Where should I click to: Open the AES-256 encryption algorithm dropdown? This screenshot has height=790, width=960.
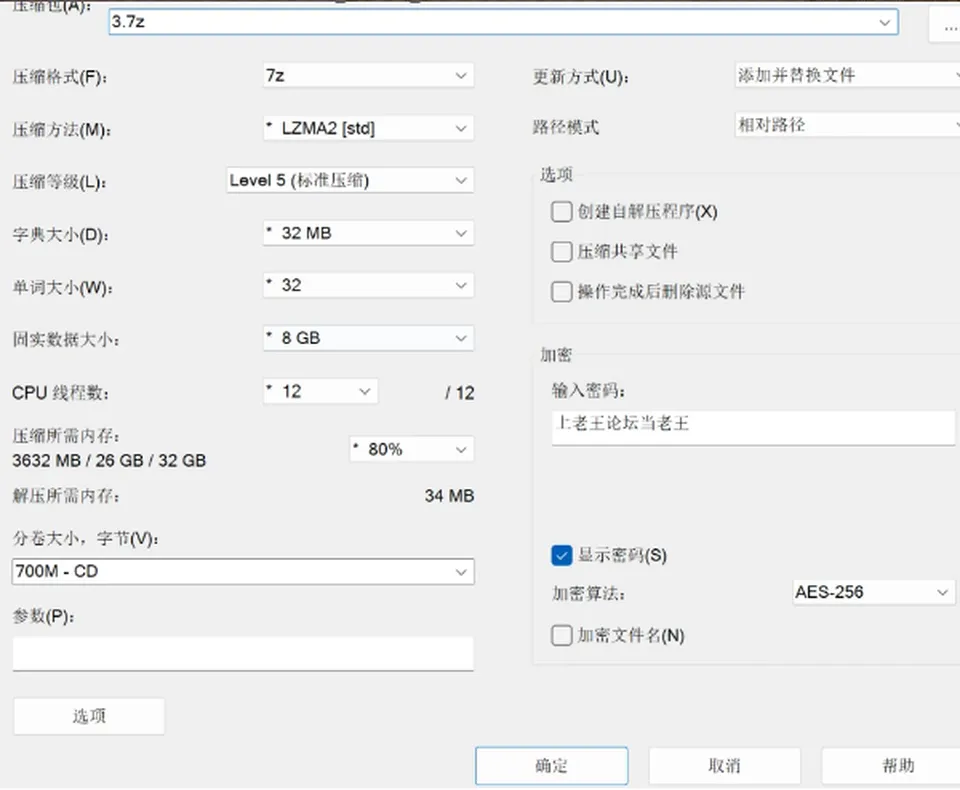(x=874, y=592)
